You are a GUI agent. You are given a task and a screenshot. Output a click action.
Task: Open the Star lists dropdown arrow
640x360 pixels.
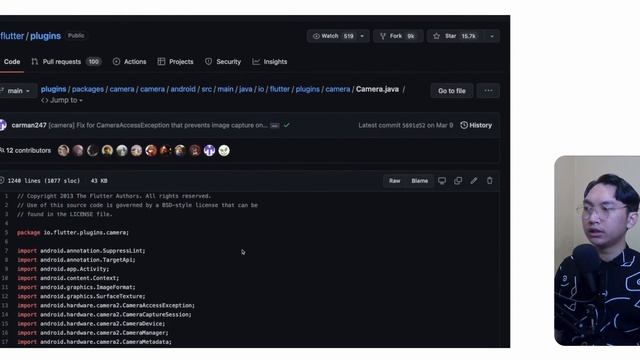tap(492, 36)
